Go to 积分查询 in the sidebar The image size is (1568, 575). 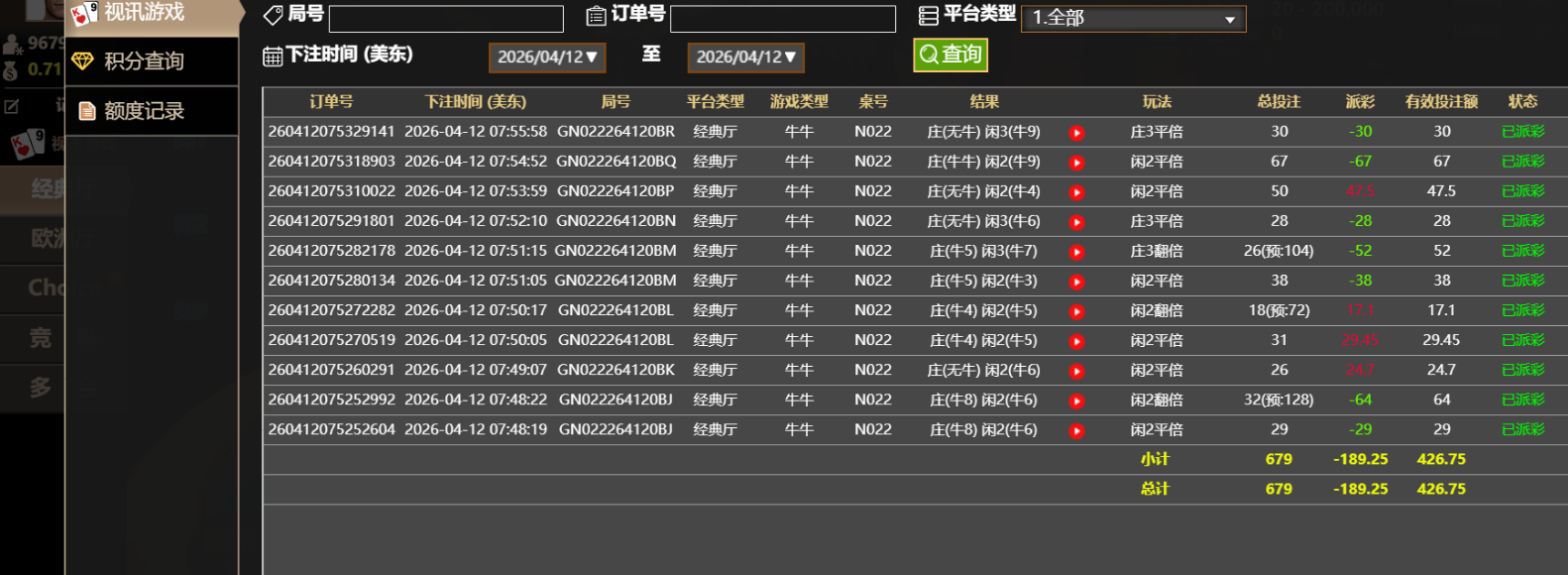(x=145, y=61)
